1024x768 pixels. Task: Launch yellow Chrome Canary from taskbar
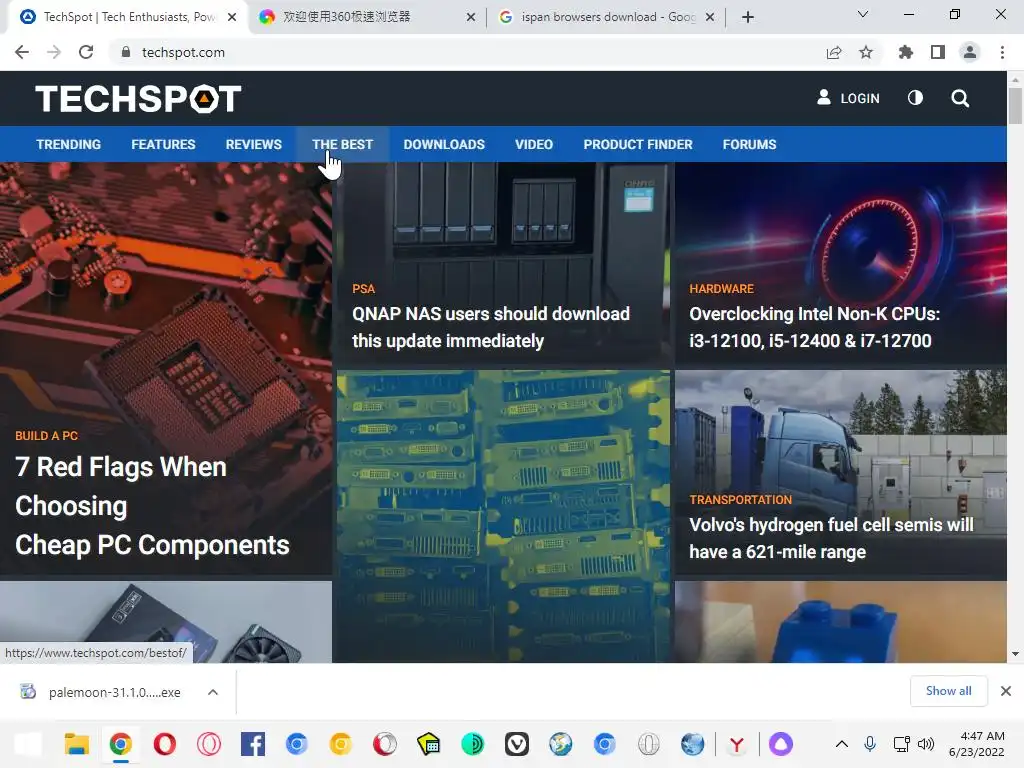(x=341, y=744)
